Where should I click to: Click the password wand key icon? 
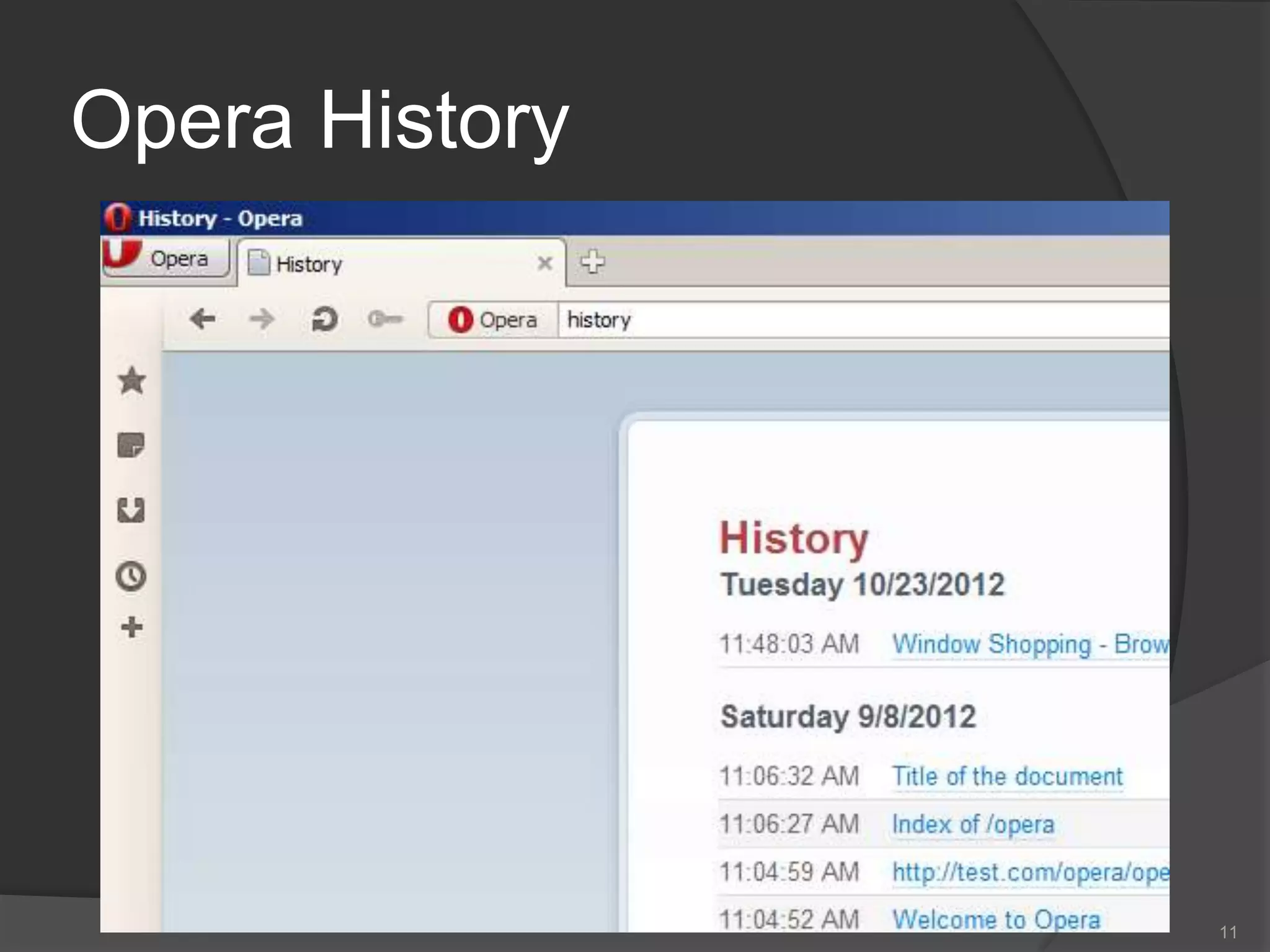pyautogui.click(x=384, y=319)
